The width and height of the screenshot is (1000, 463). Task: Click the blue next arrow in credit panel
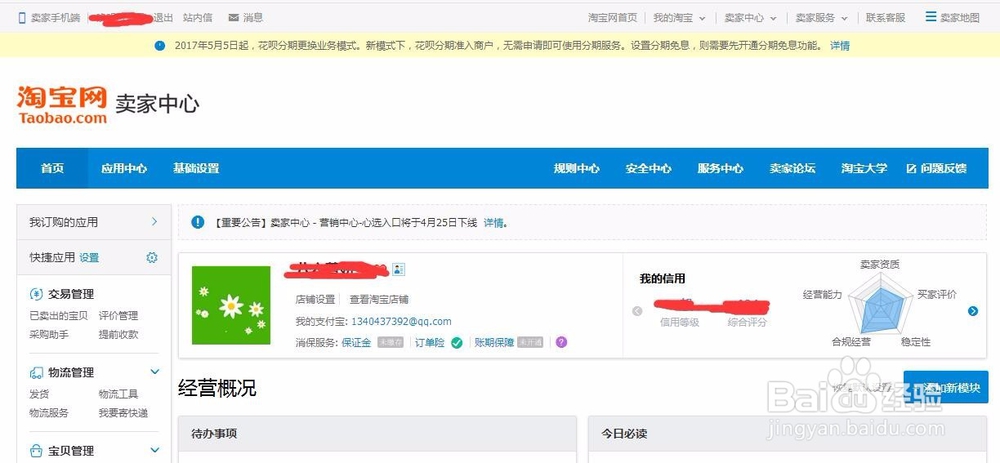(973, 311)
